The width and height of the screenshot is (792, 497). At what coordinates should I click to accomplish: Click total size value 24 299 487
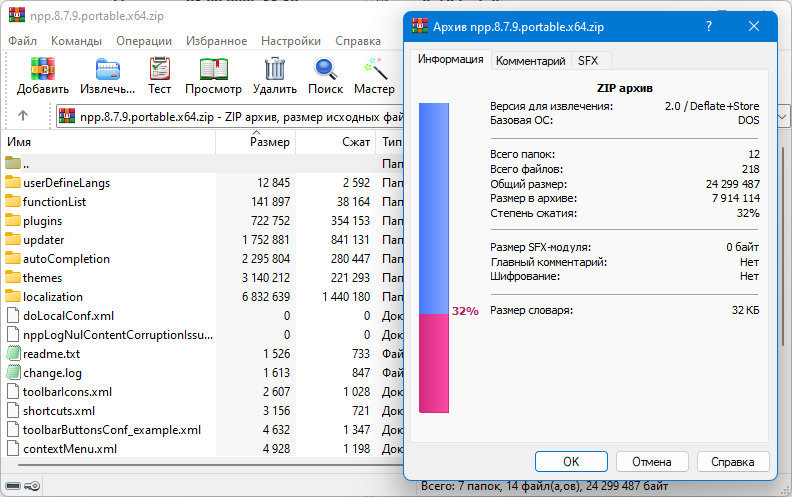click(x=732, y=184)
